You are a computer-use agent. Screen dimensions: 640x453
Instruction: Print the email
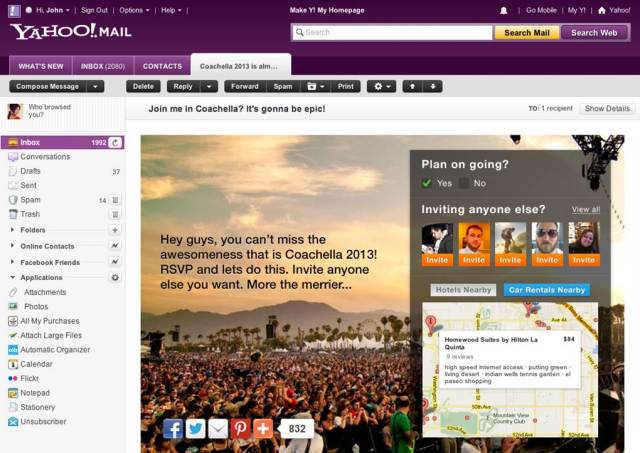pyautogui.click(x=345, y=87)
